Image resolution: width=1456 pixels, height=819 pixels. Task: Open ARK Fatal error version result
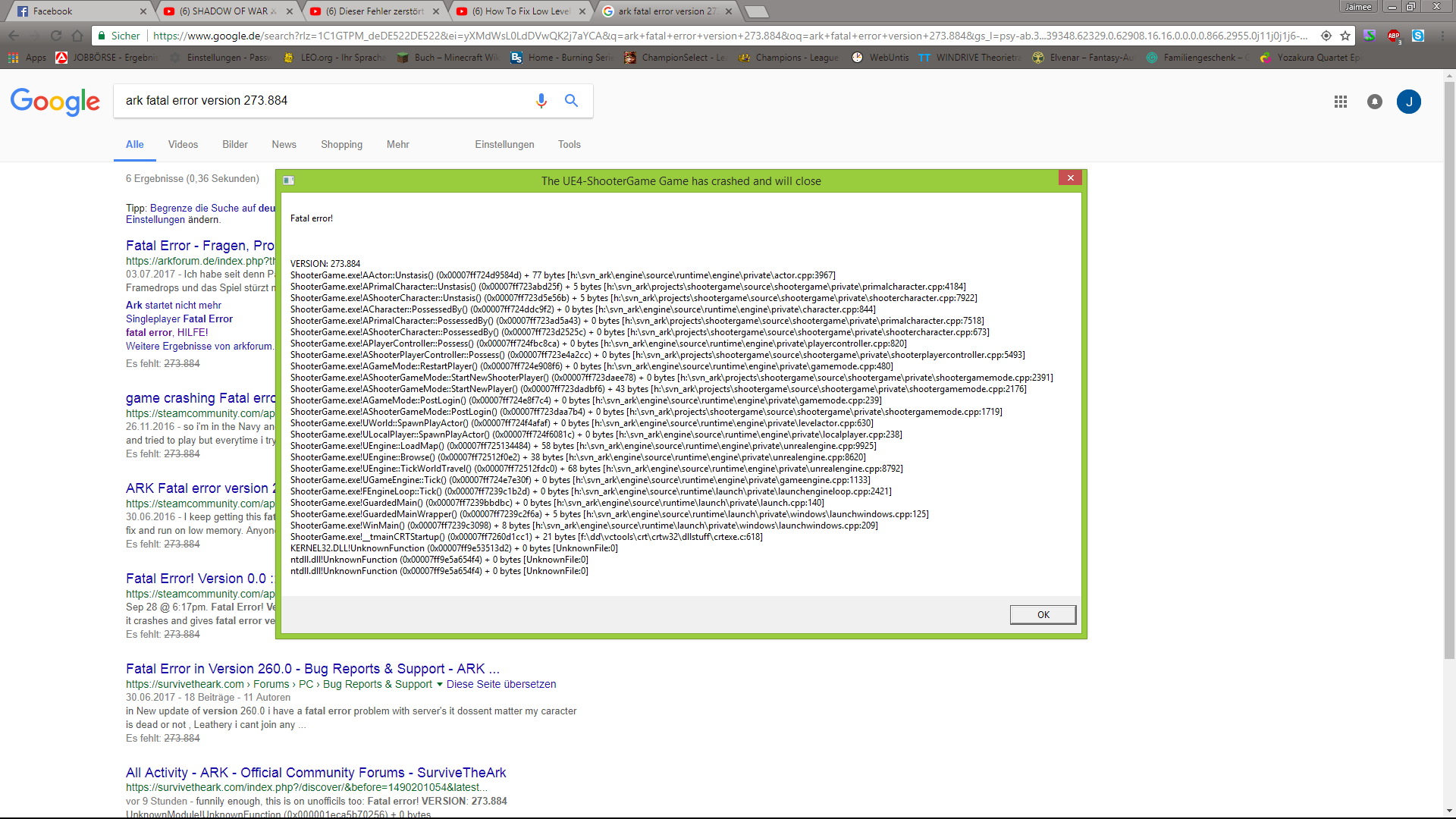pyautogui.click(x=201, y=488)
